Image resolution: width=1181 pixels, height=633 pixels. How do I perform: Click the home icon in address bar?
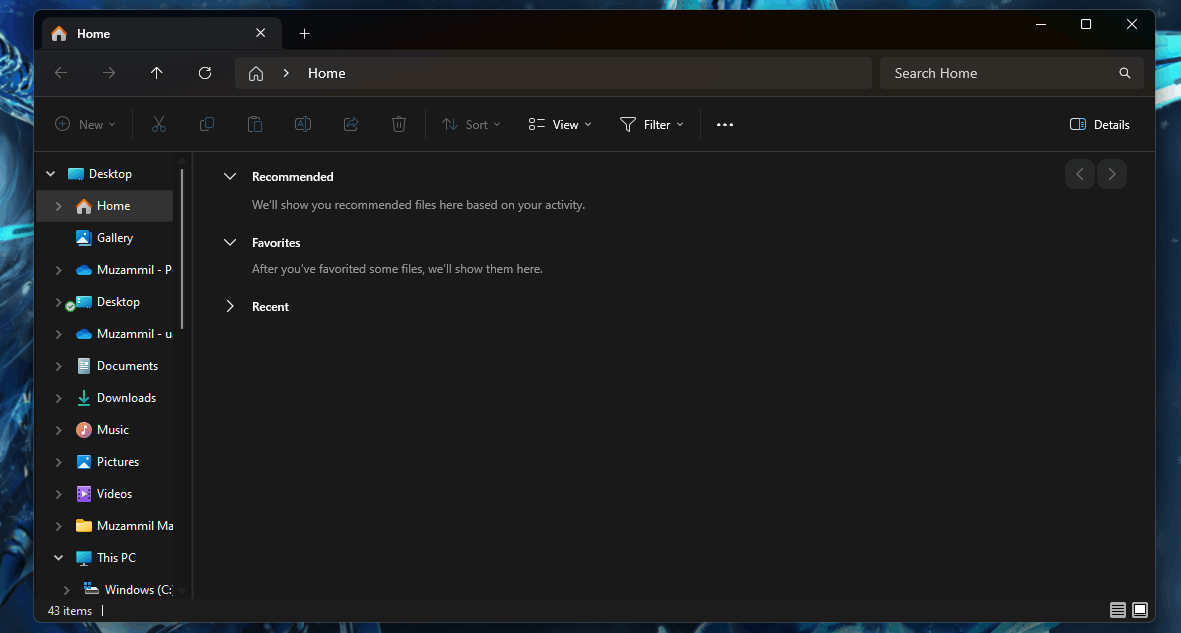coord(256,73)
